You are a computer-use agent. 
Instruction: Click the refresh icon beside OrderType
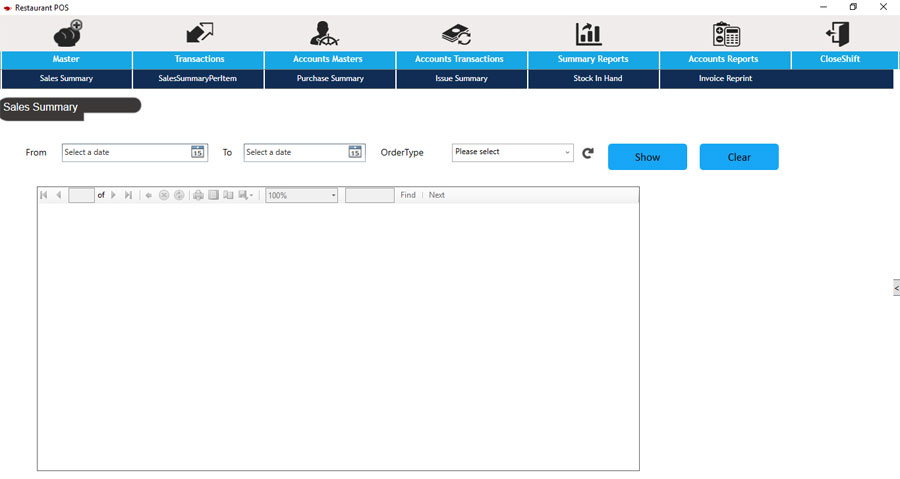(588, 153)
